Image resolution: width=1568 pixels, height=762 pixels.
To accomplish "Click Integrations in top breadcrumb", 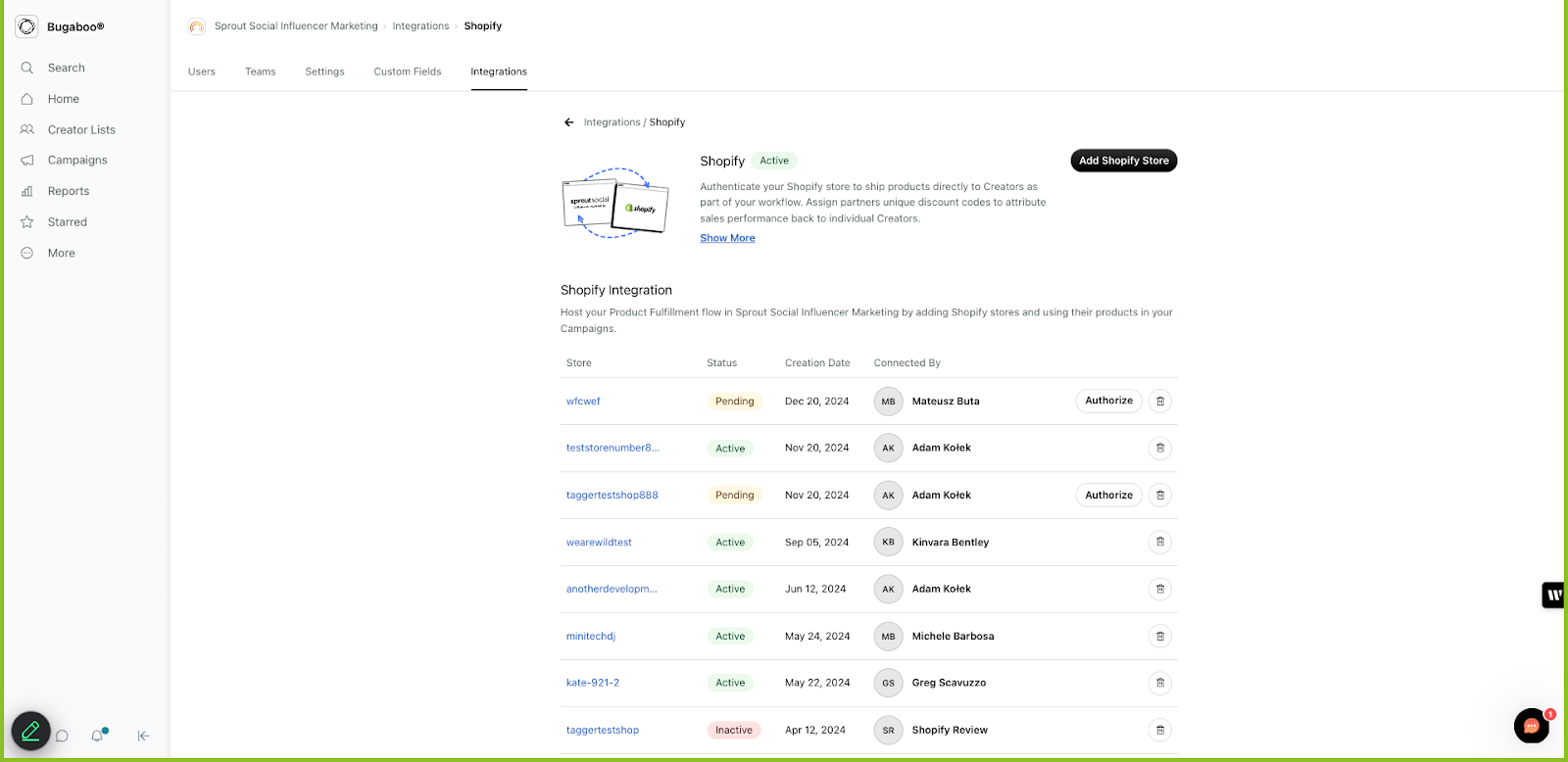I will (420, 26).
